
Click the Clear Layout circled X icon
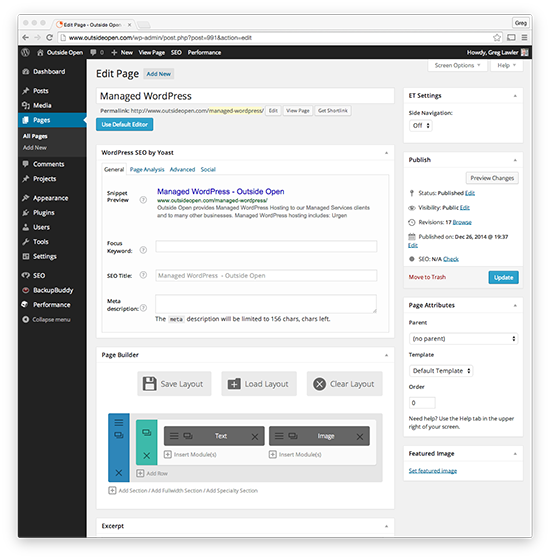pyautogui.click(x=319, y=384)
